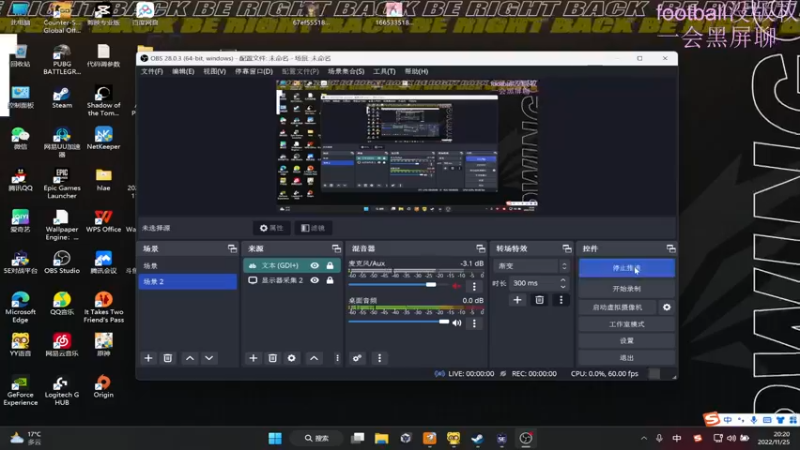Open the 视图(V) menu
The width and height of the screenshot is (800, 450).
coord(214,71)
